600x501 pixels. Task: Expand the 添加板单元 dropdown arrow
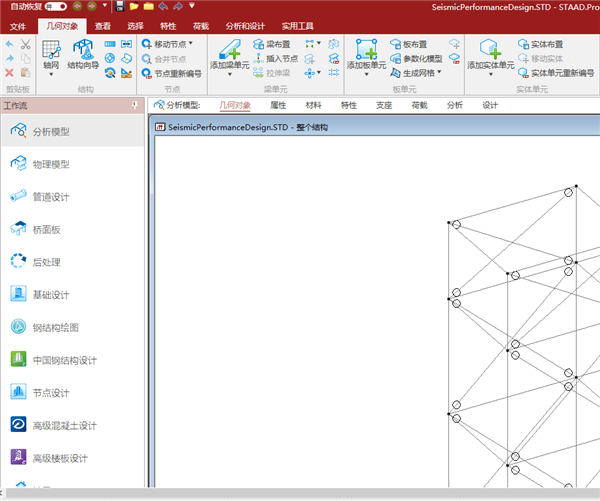tap(366, 75)
